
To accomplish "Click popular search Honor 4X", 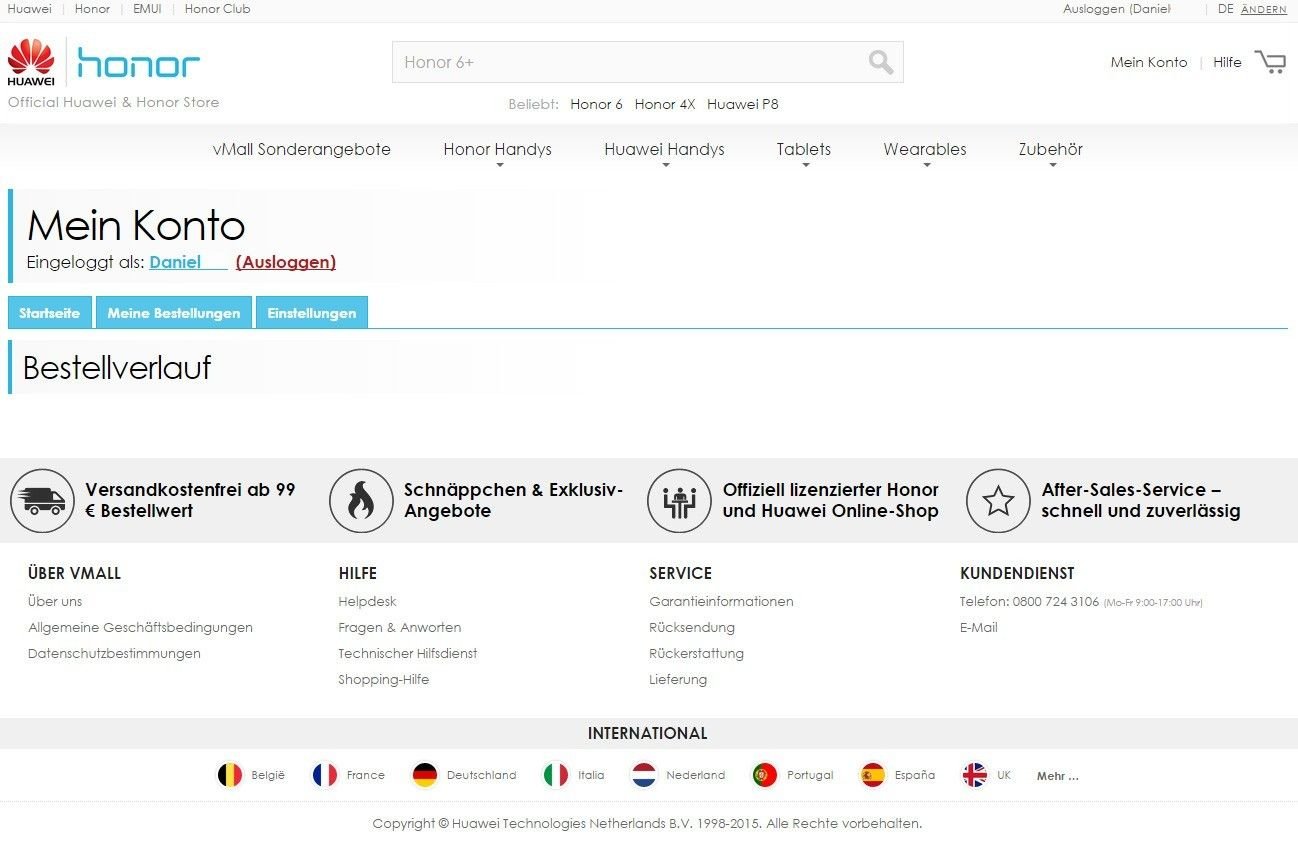I will pos(665,104).
